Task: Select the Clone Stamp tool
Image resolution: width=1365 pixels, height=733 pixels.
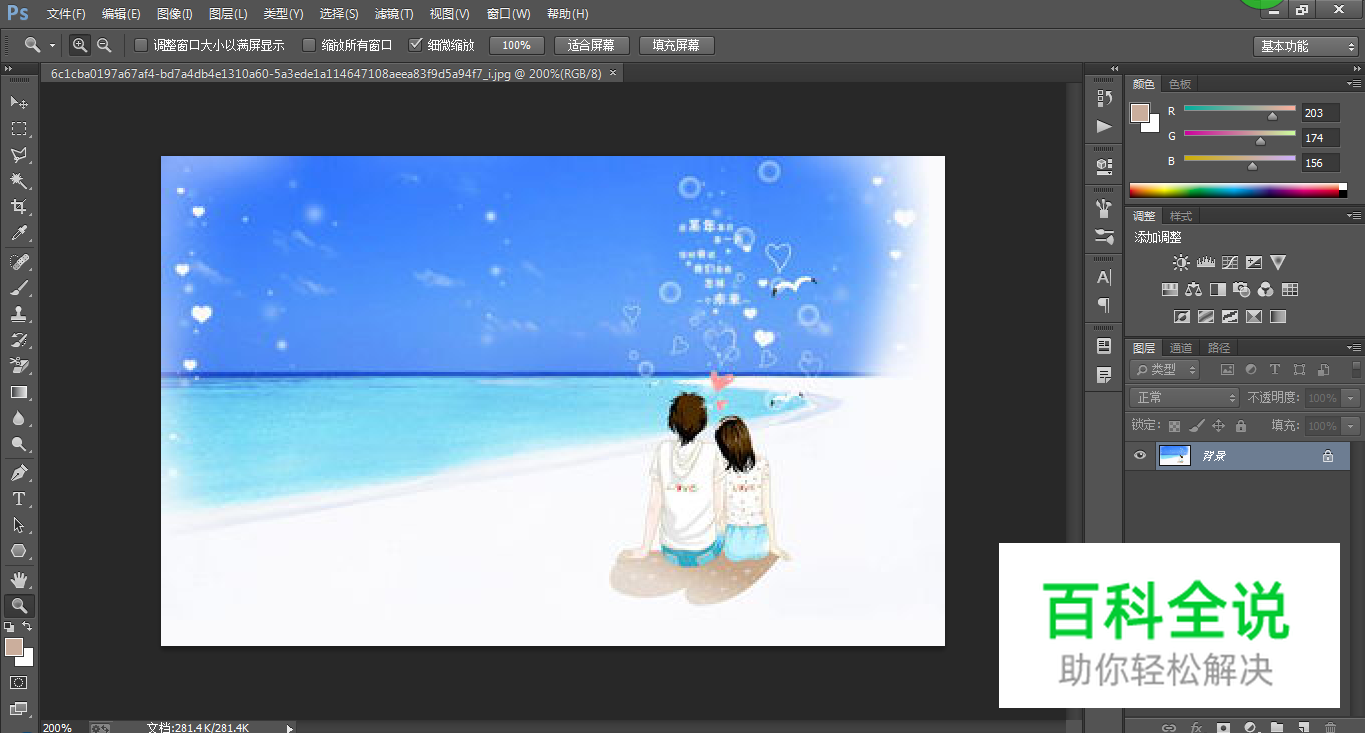Action: (19, 313)
